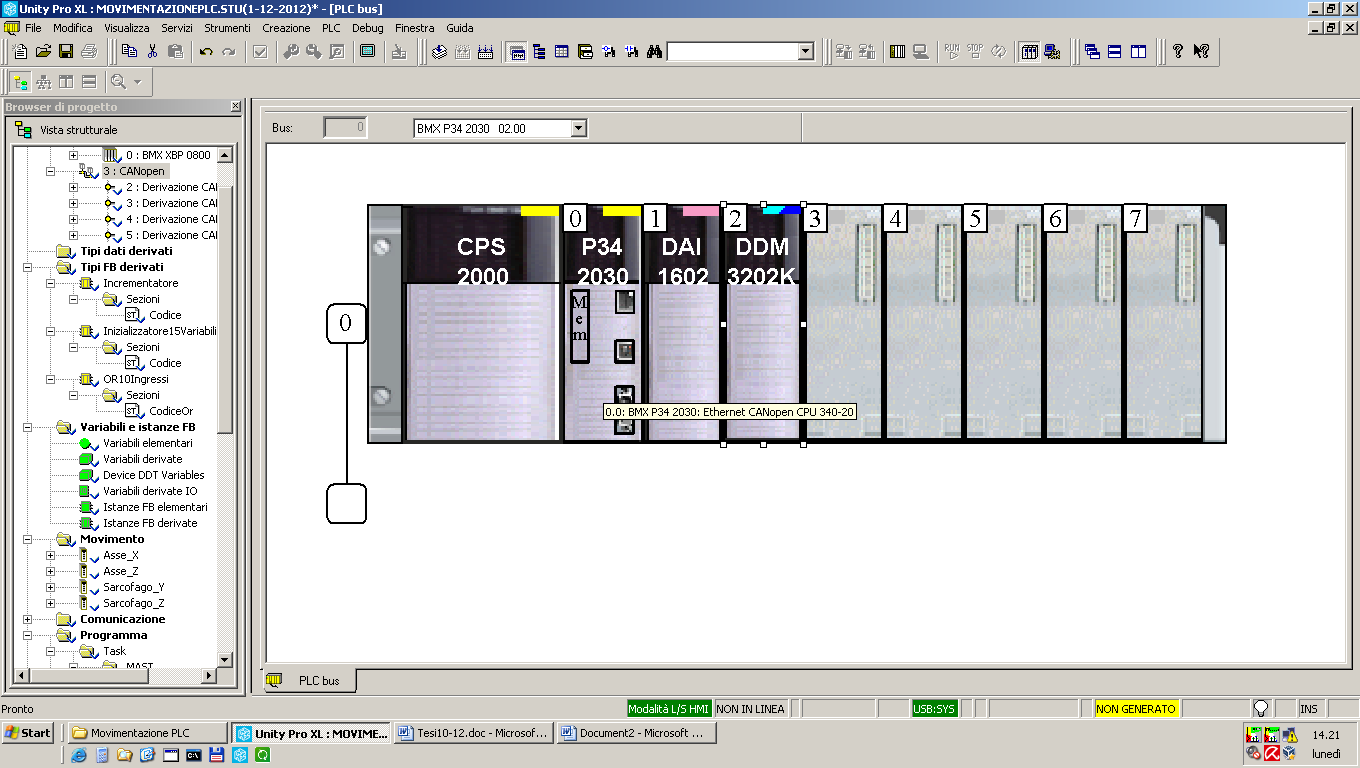Click the binoculars search icon
The width and height of the screenshot is (1360, 768).
pos(654,51)
